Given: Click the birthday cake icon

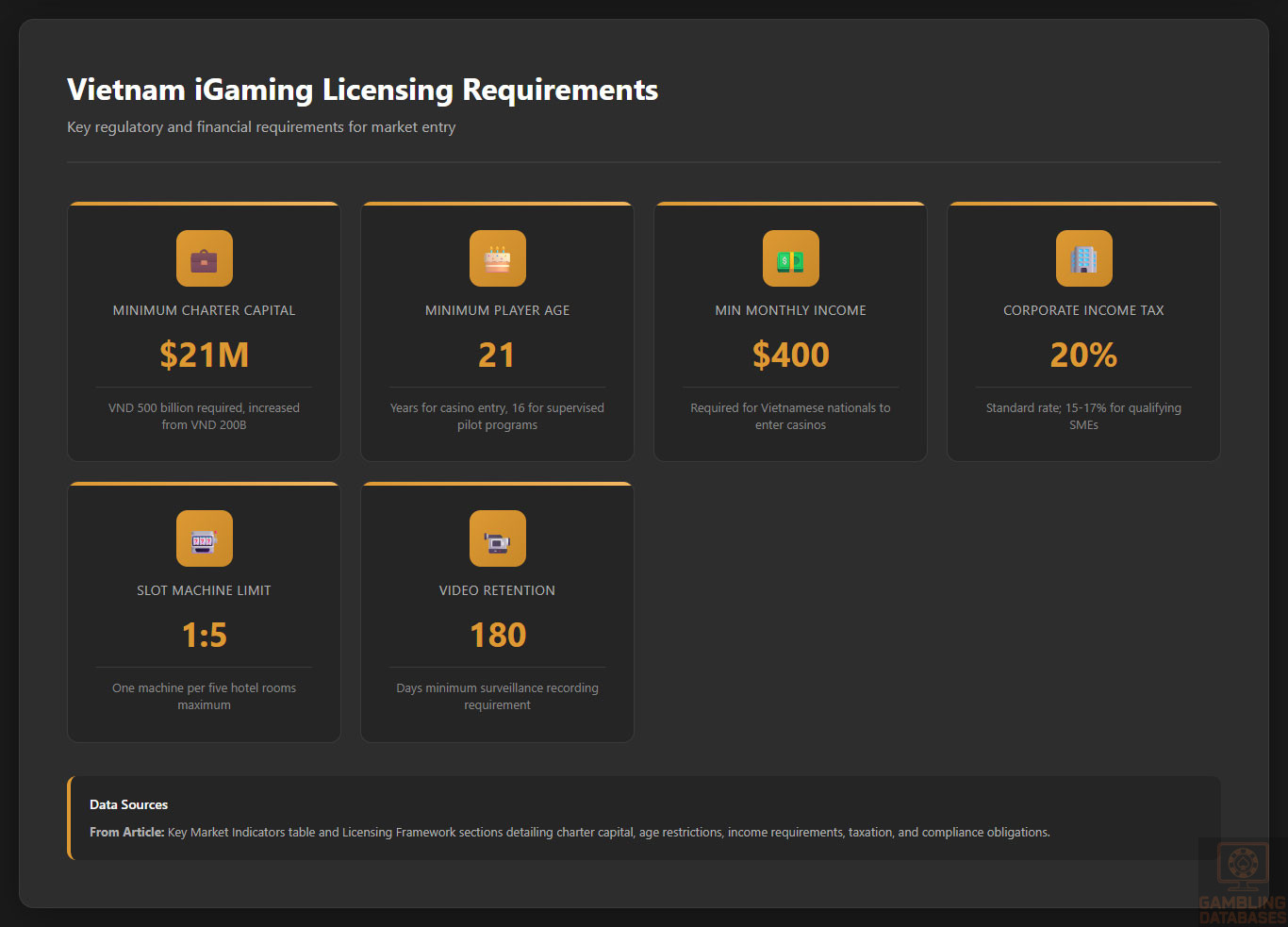Looking at the screenshot, I should point(497,258).
